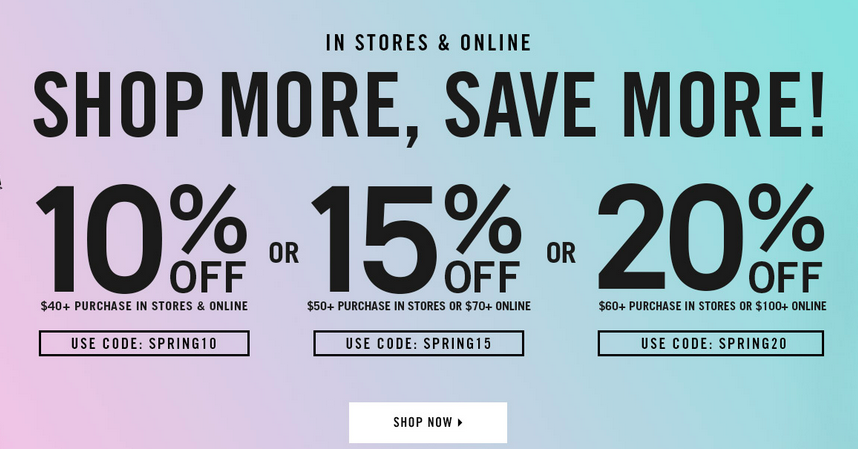Click the Shop Now button
Viewport: 858px width, 449px height.
coord(427,422)
